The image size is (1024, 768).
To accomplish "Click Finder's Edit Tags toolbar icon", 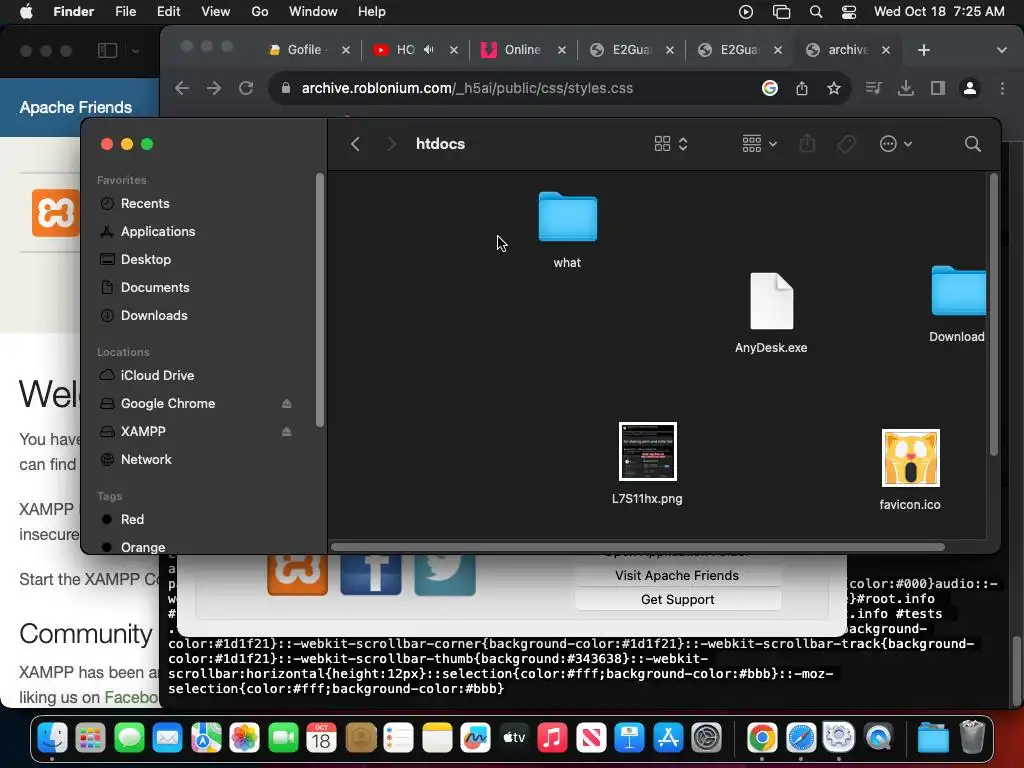I will pos(846,144).
